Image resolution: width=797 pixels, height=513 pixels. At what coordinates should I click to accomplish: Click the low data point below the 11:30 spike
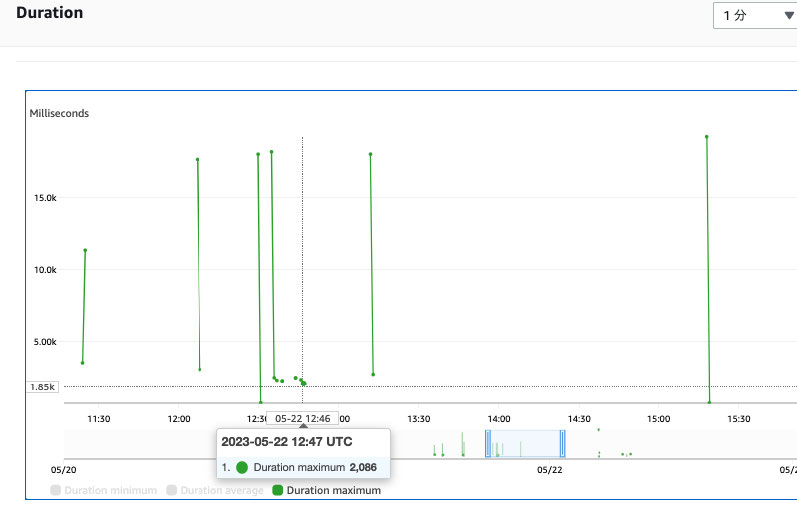[82, 363]
